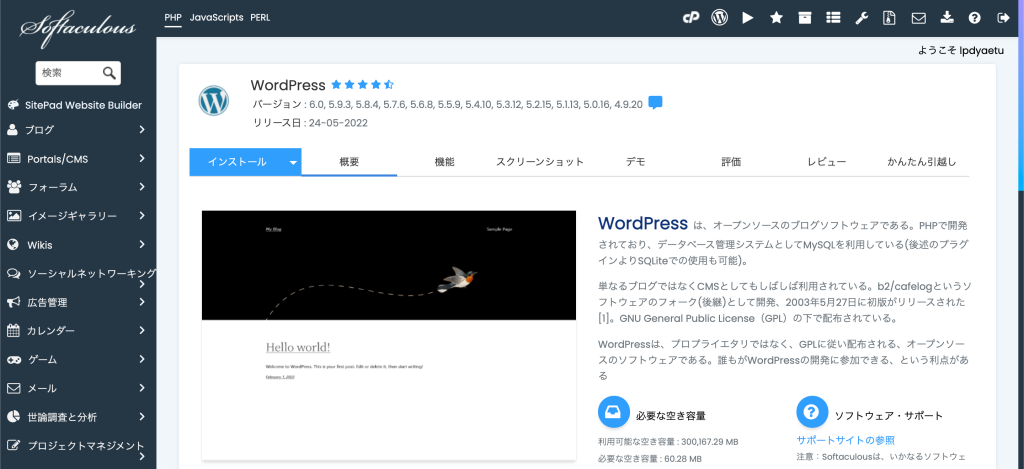This screenshot has width=1024, height=469.
Task: Open the サポートサイトの参照 link
Action: (x=846, y=440)
